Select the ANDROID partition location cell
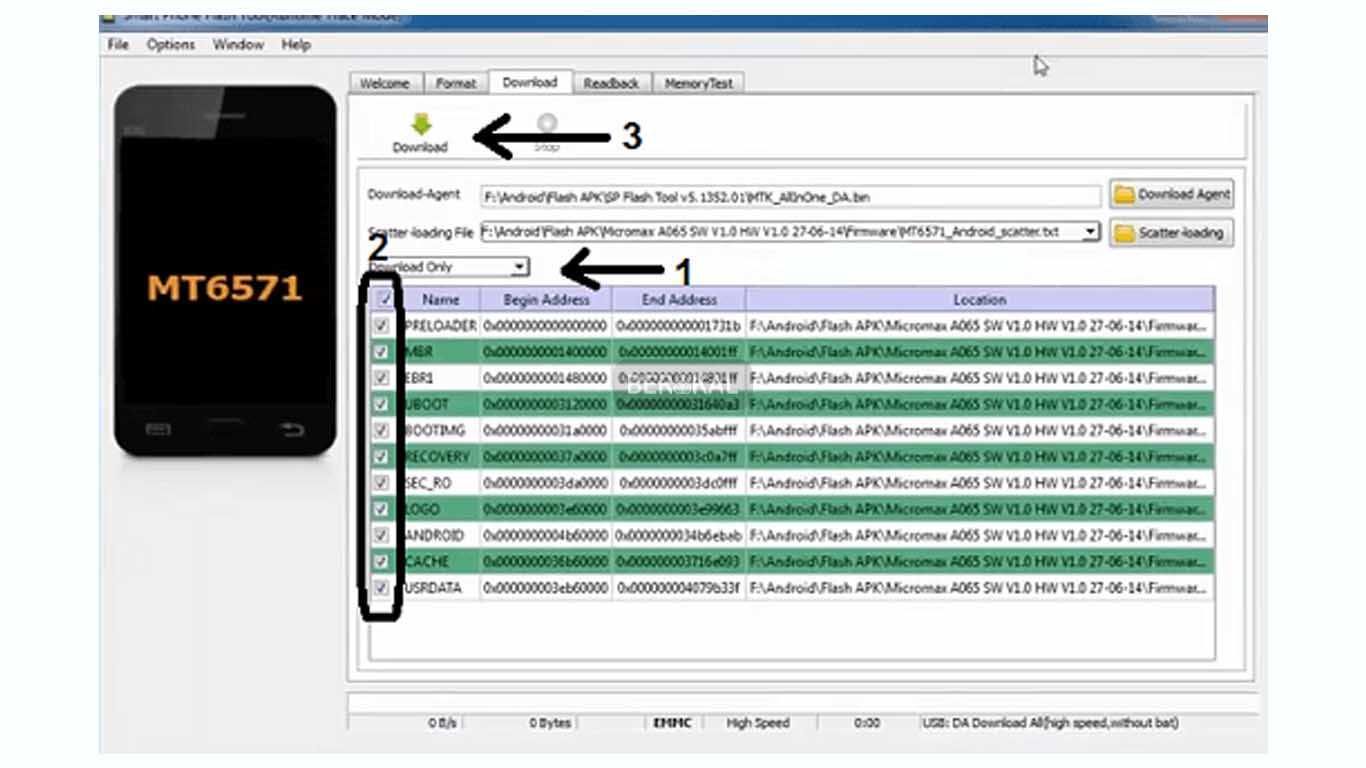This screenshot has width=1366, height=768. 978,535
